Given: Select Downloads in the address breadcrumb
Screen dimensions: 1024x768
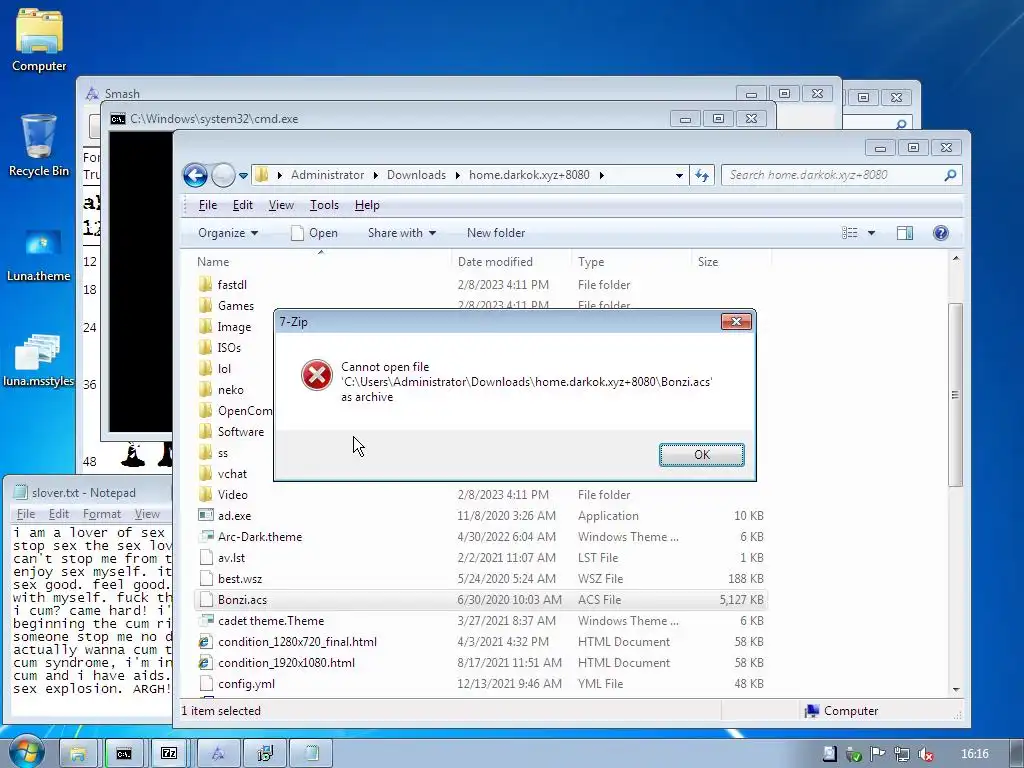Looking at the screenshot, I should tap(416, 175).
